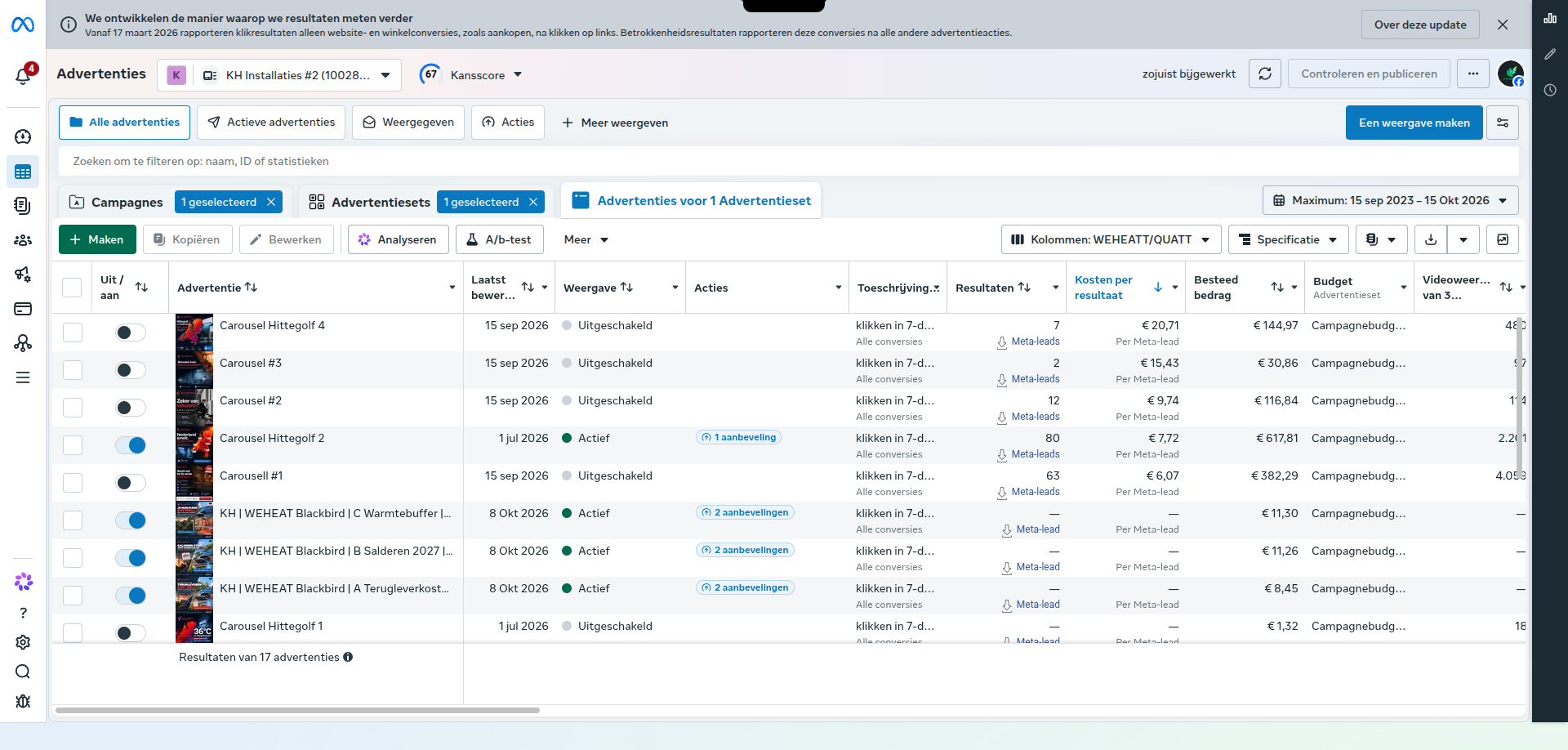The image size is (1568, 750).
Task: Open the A/b-test button
Action: [498, 239]
